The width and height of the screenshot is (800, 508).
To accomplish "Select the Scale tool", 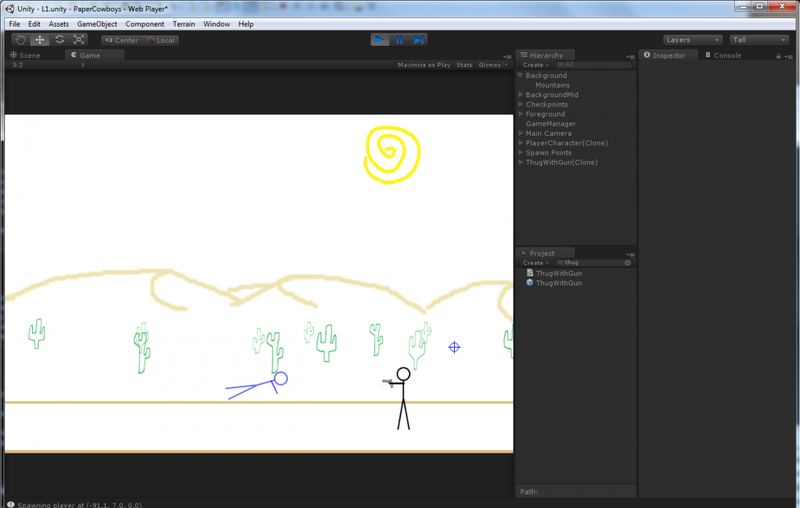I will click(79, 40).
